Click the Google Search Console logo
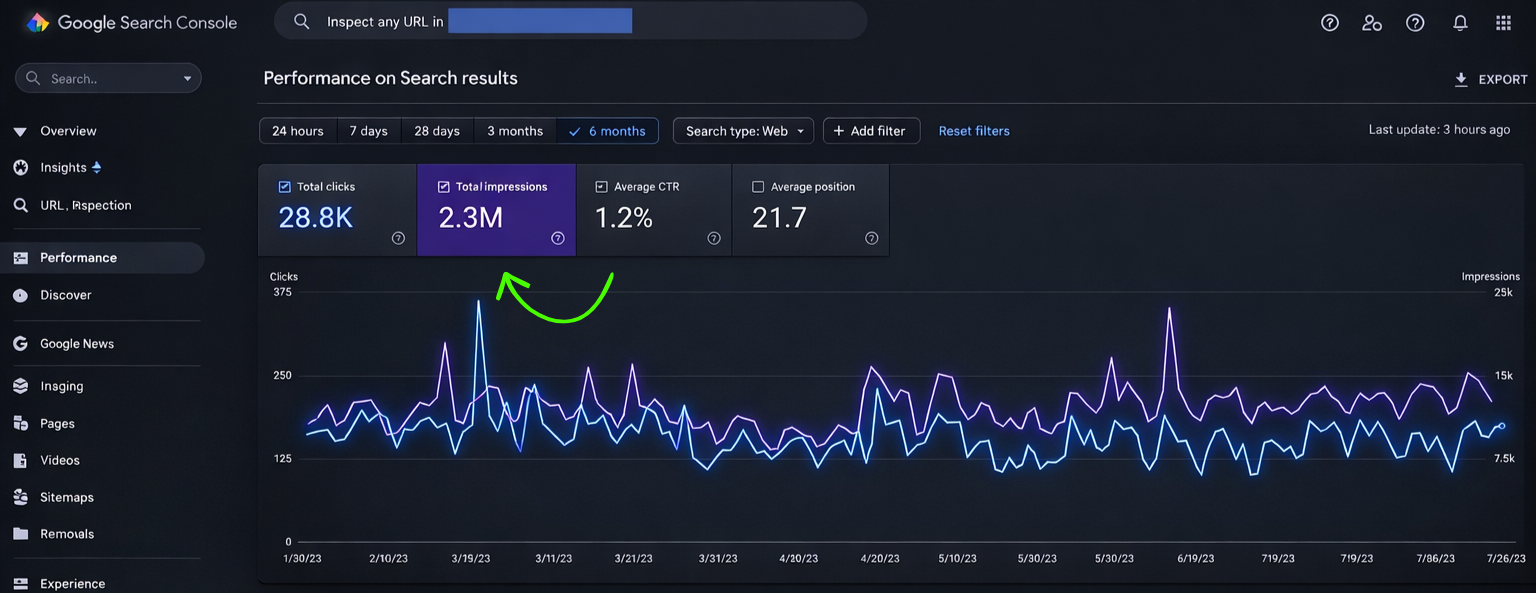 pyautogui.click(x=37, y=23)
